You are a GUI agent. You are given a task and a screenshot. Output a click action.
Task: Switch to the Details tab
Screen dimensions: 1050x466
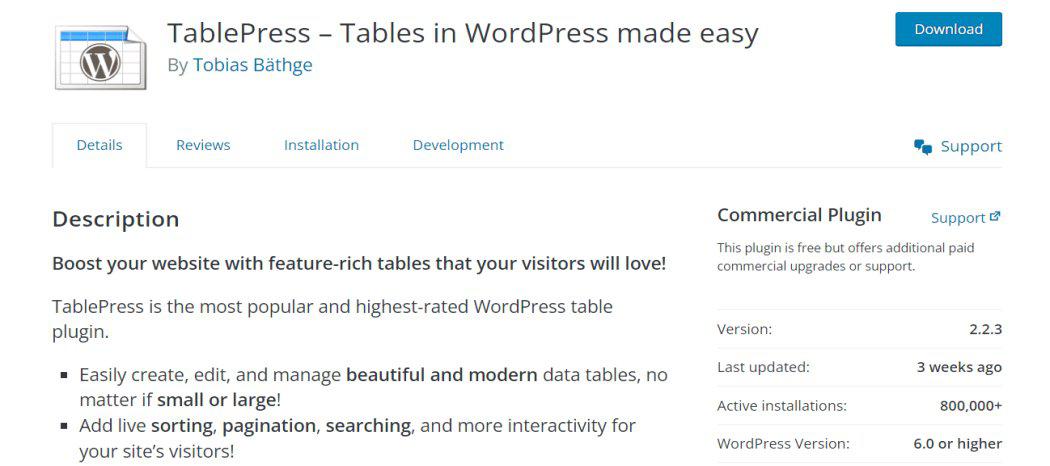99,145
